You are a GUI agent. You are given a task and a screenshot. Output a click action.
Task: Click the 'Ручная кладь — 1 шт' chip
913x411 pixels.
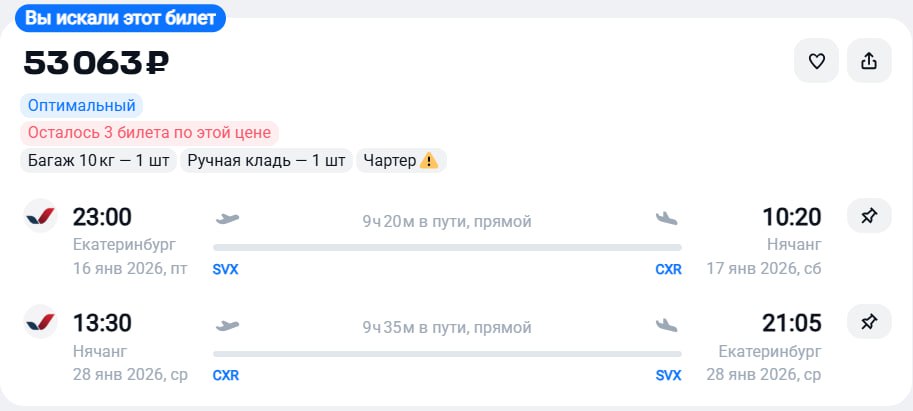(266, 161)
